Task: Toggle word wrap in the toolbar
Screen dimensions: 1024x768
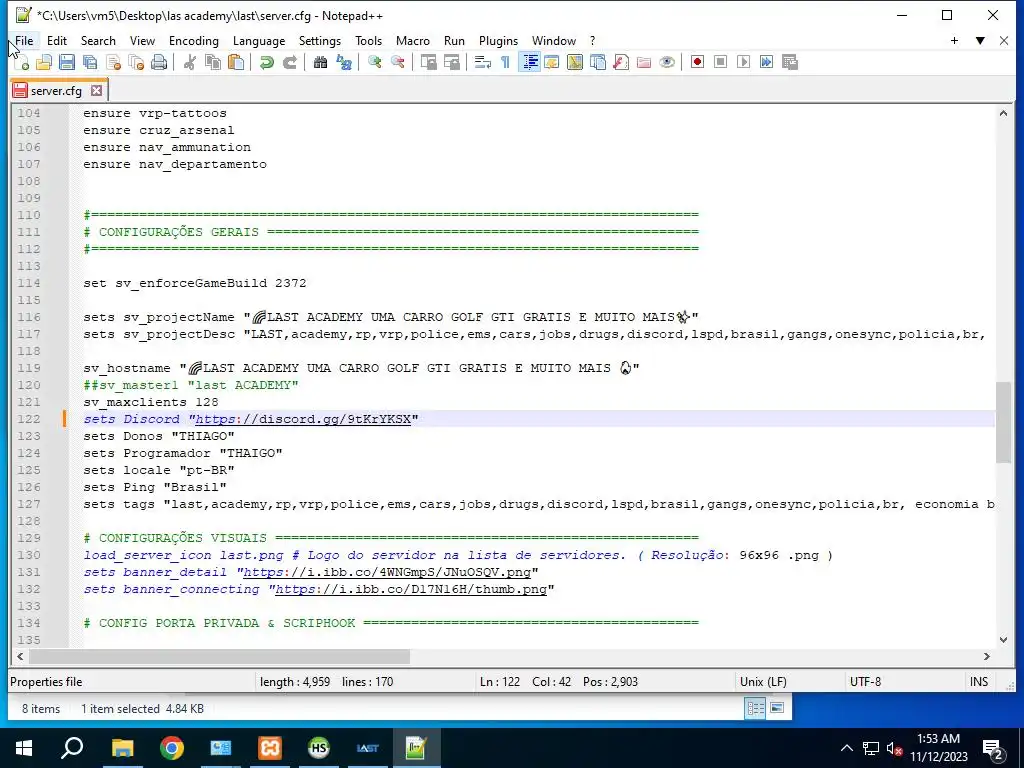Action: [x=483, y=62]
